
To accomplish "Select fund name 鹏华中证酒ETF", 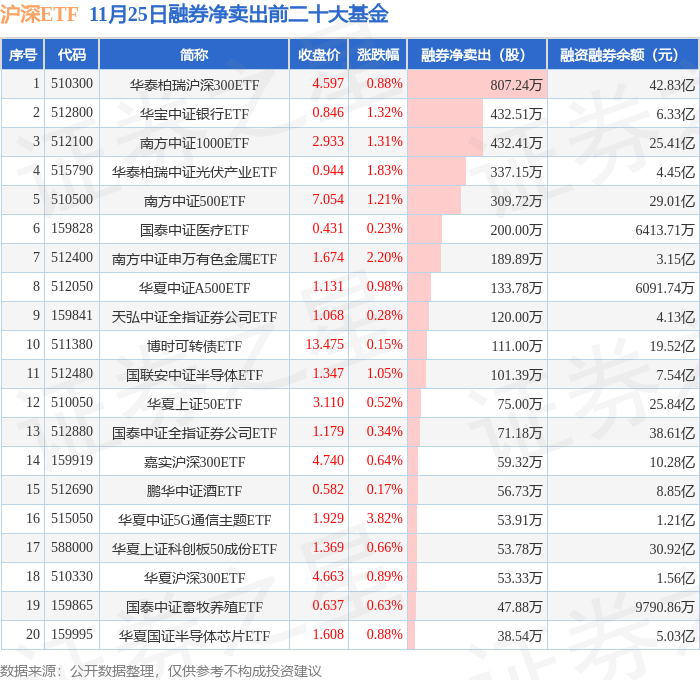I will [194, 491].
